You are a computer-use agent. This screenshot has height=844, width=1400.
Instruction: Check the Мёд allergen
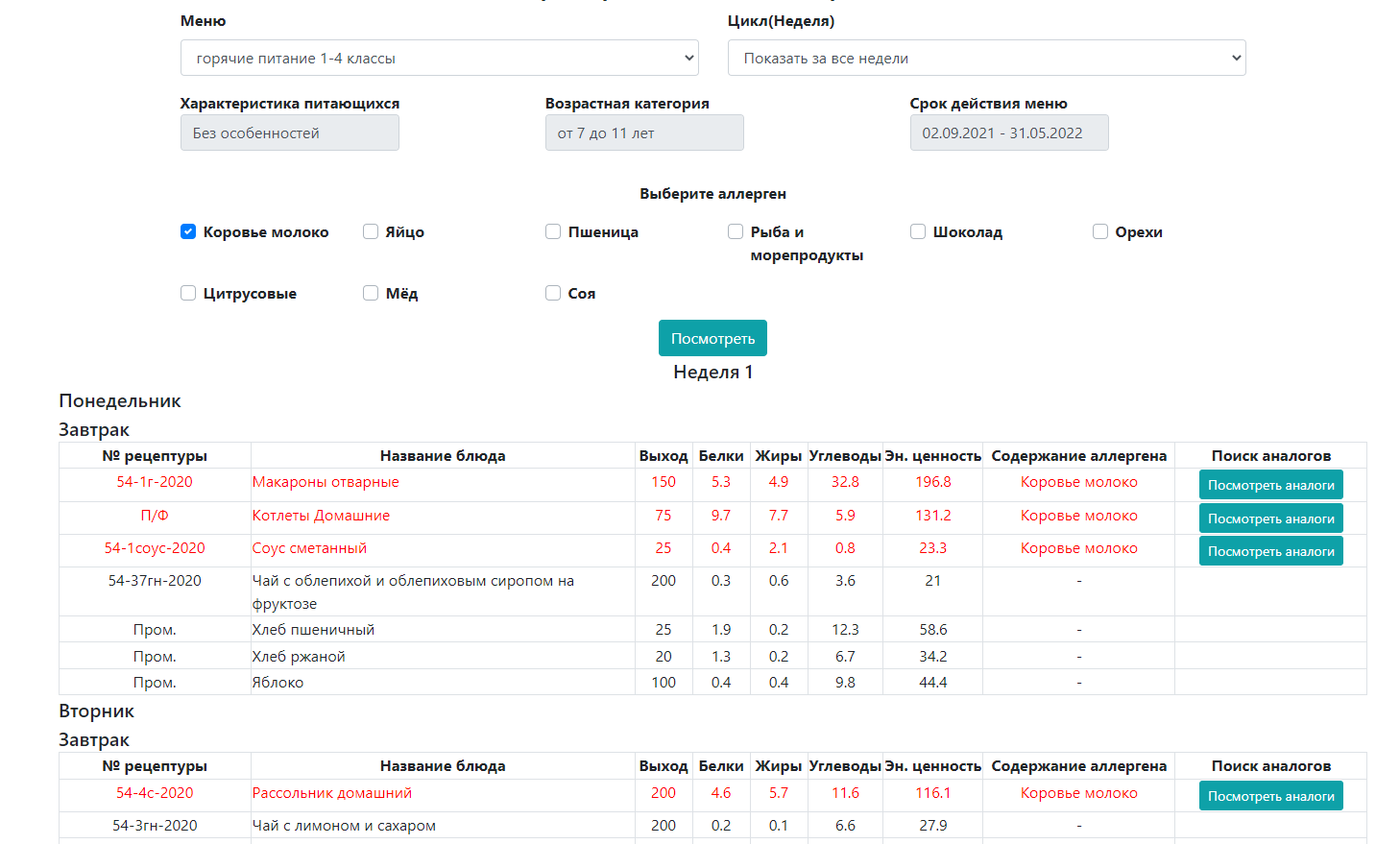pos(371,293)
